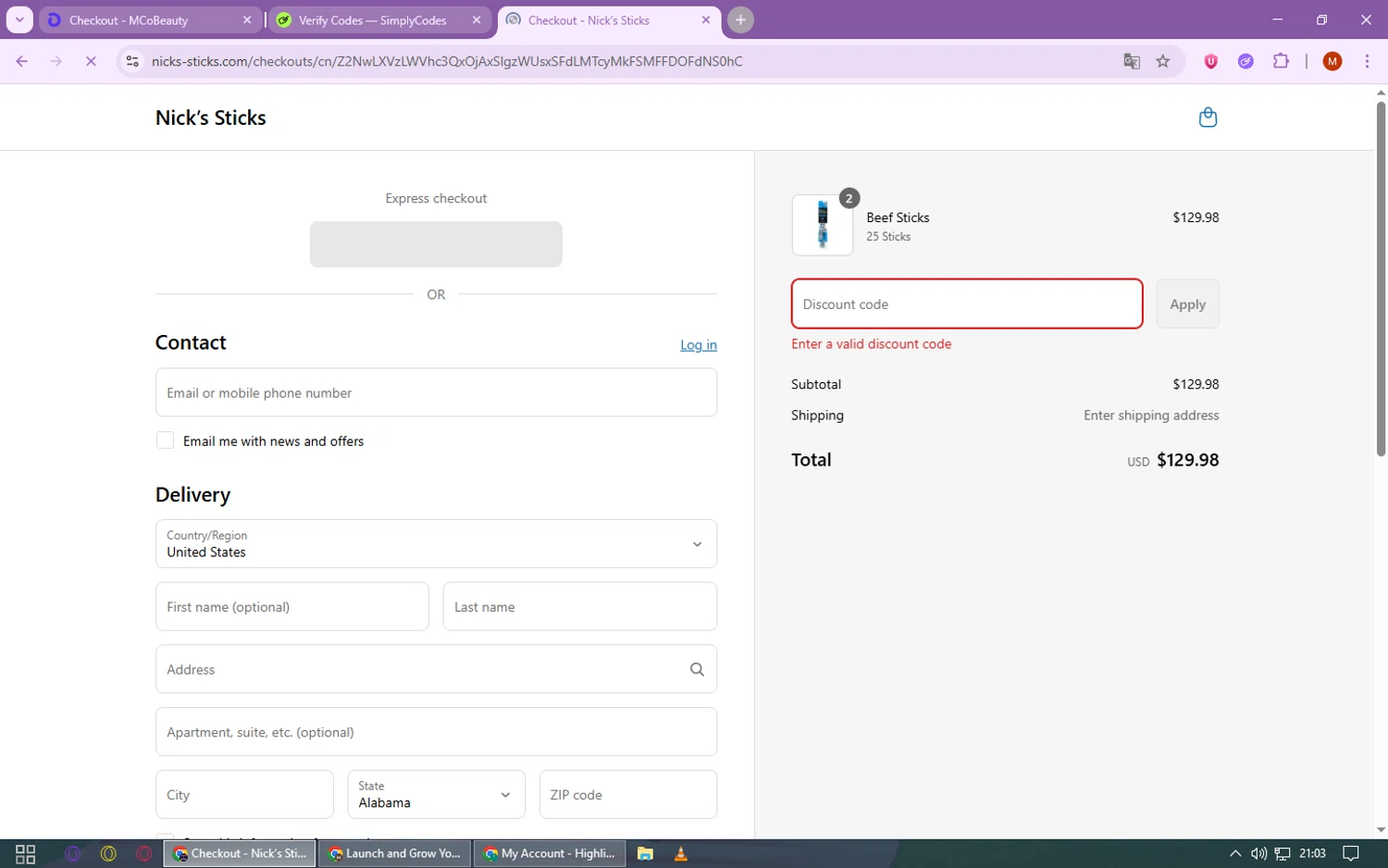Focus the Email or mobile phone number field
Image resolution: width=1388 pixels, height=868 pixels.
tap(436, 392)
